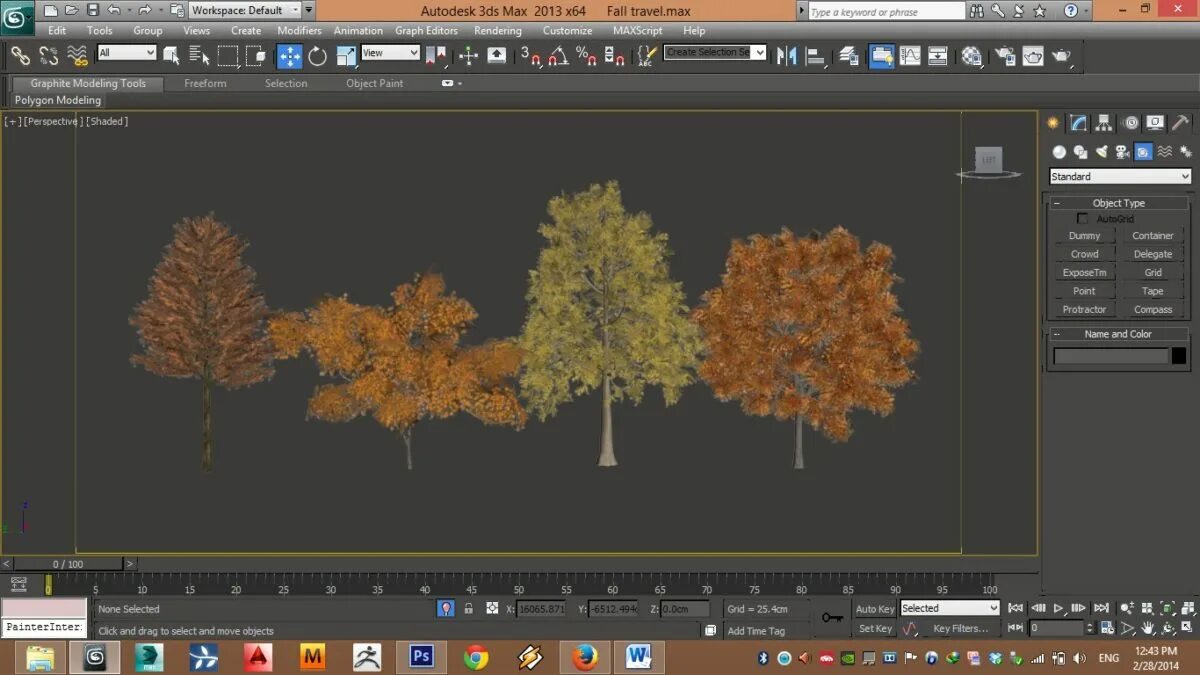
Task: Open the object color swatch
Action: 1179,356
